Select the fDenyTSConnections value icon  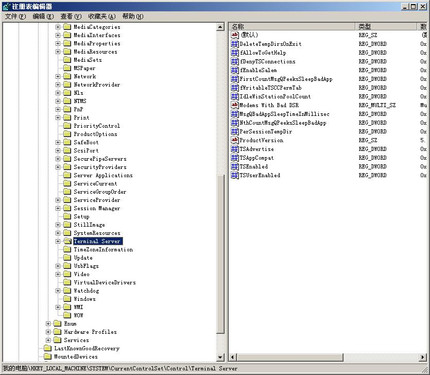coord(235,62)
